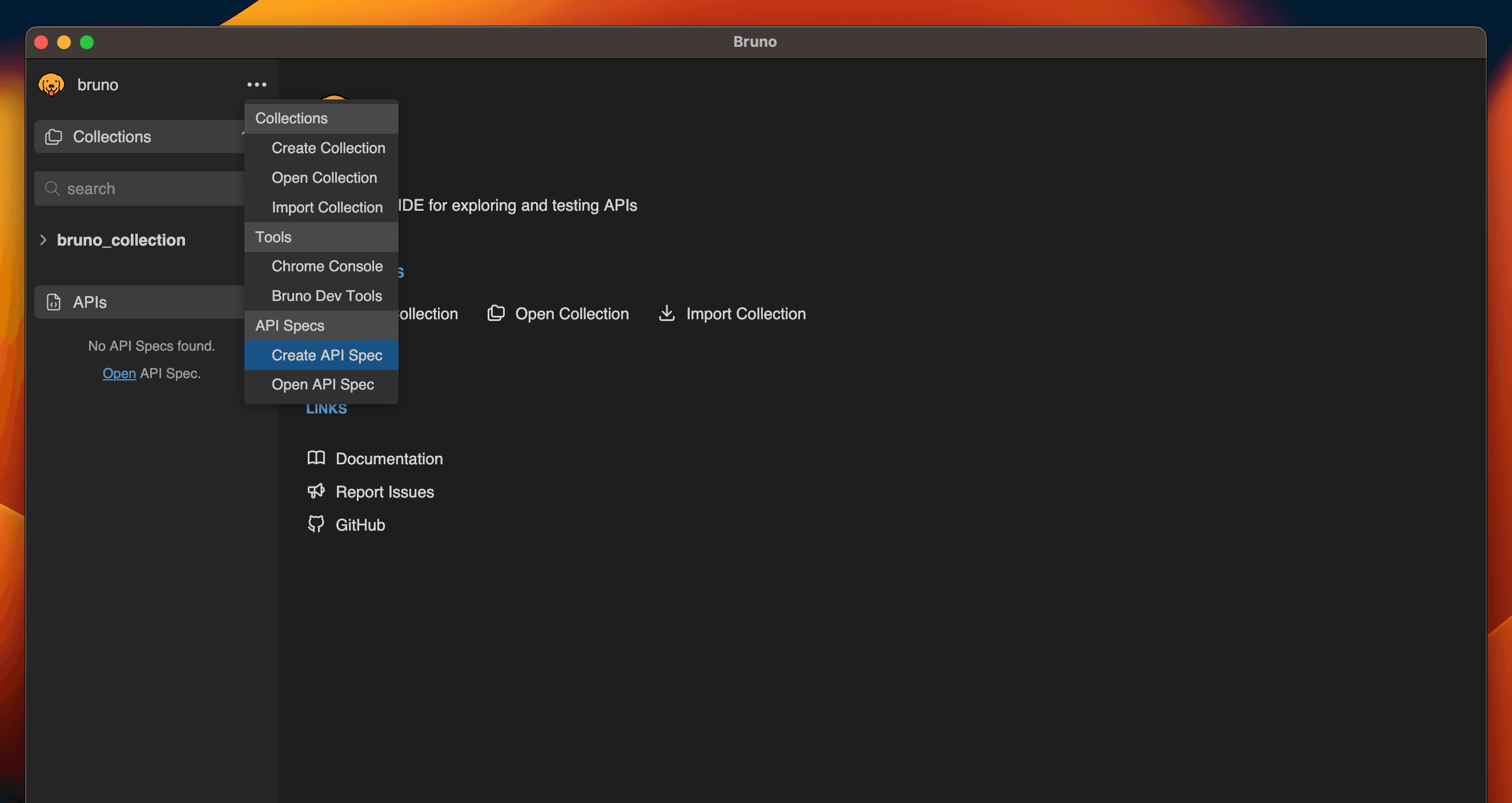Choose Open API Spec from the menu
The width and height of the screenshot is (1512, 803).
323,384
